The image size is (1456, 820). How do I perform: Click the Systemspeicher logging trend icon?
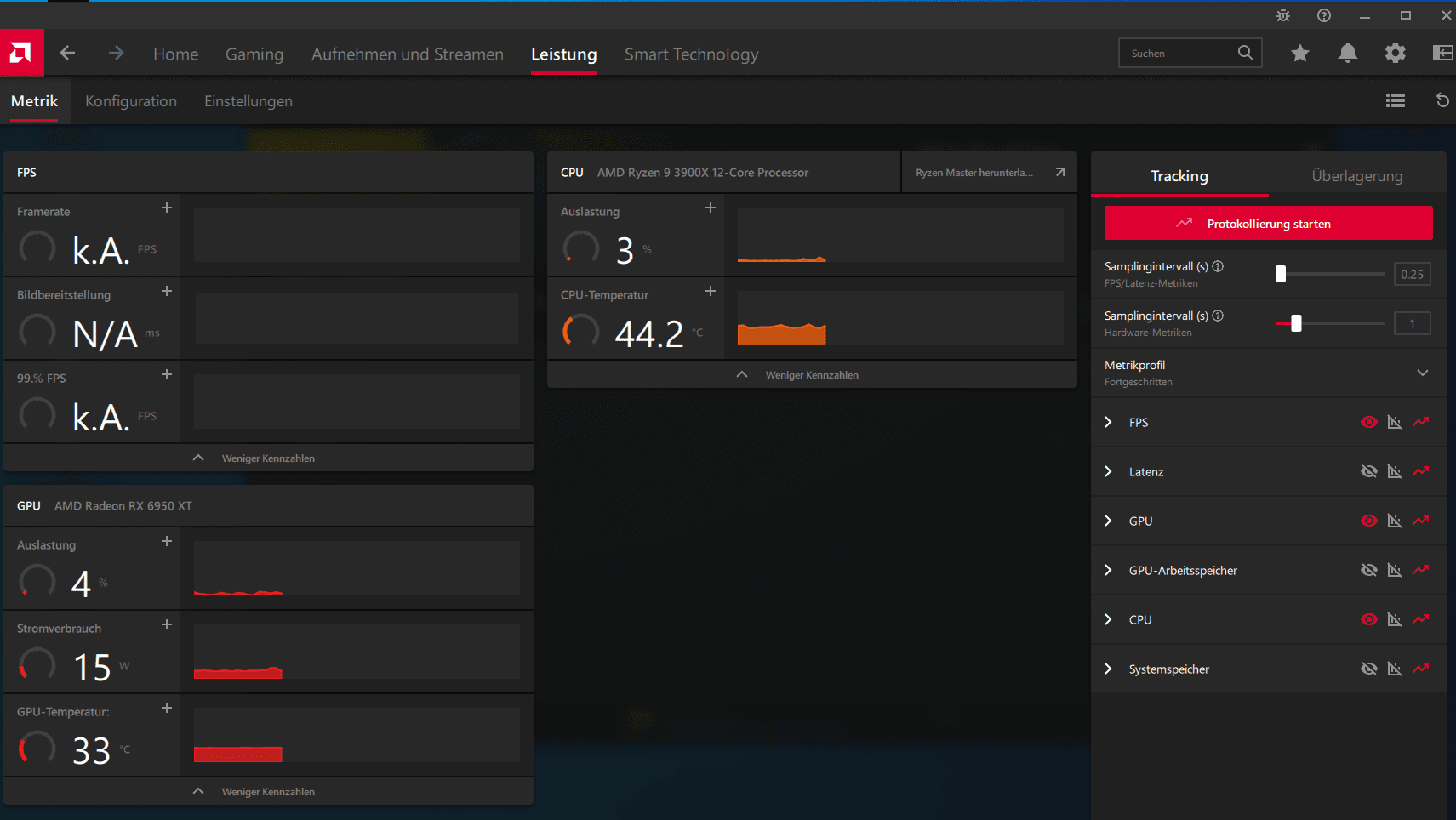(1421, 669)
